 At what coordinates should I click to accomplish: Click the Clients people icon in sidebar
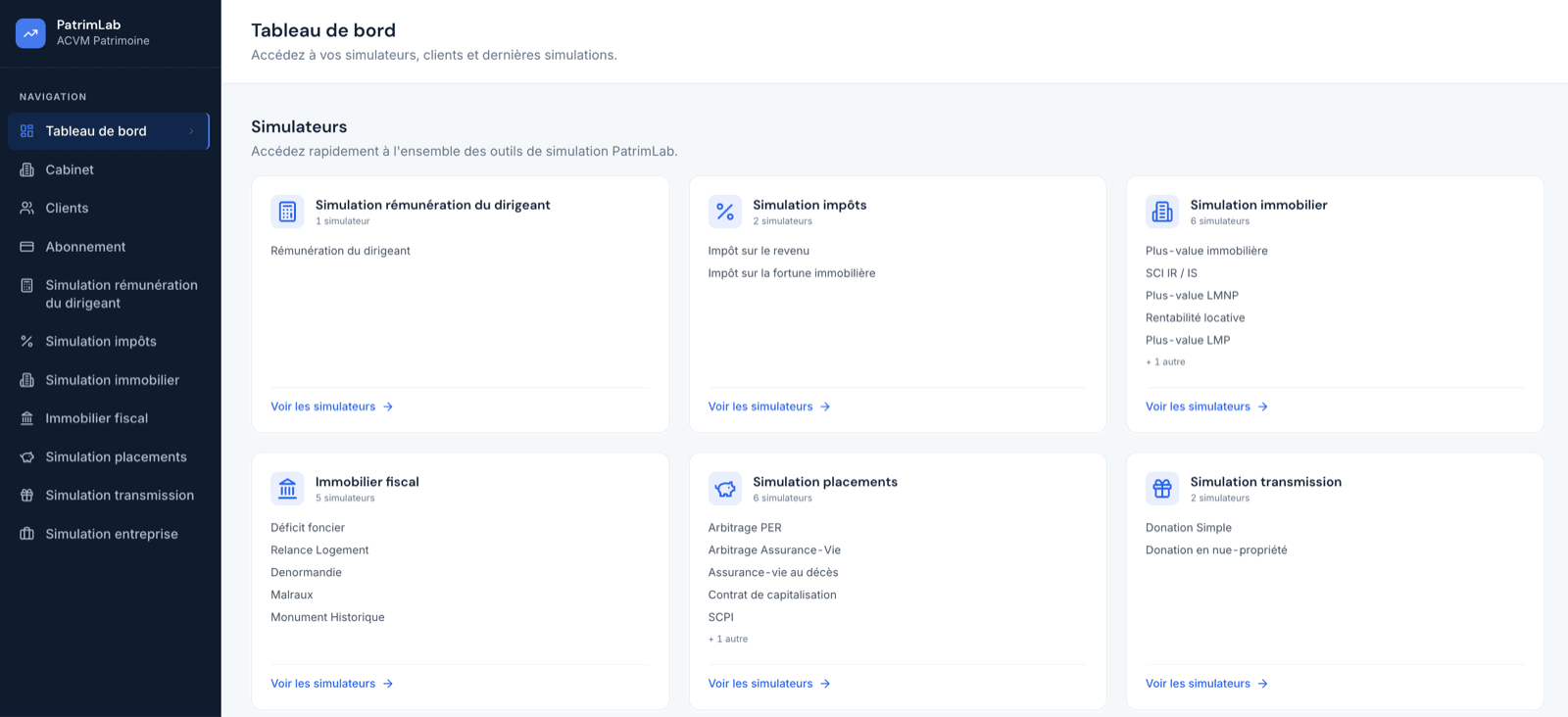click(x=27, y=208)
